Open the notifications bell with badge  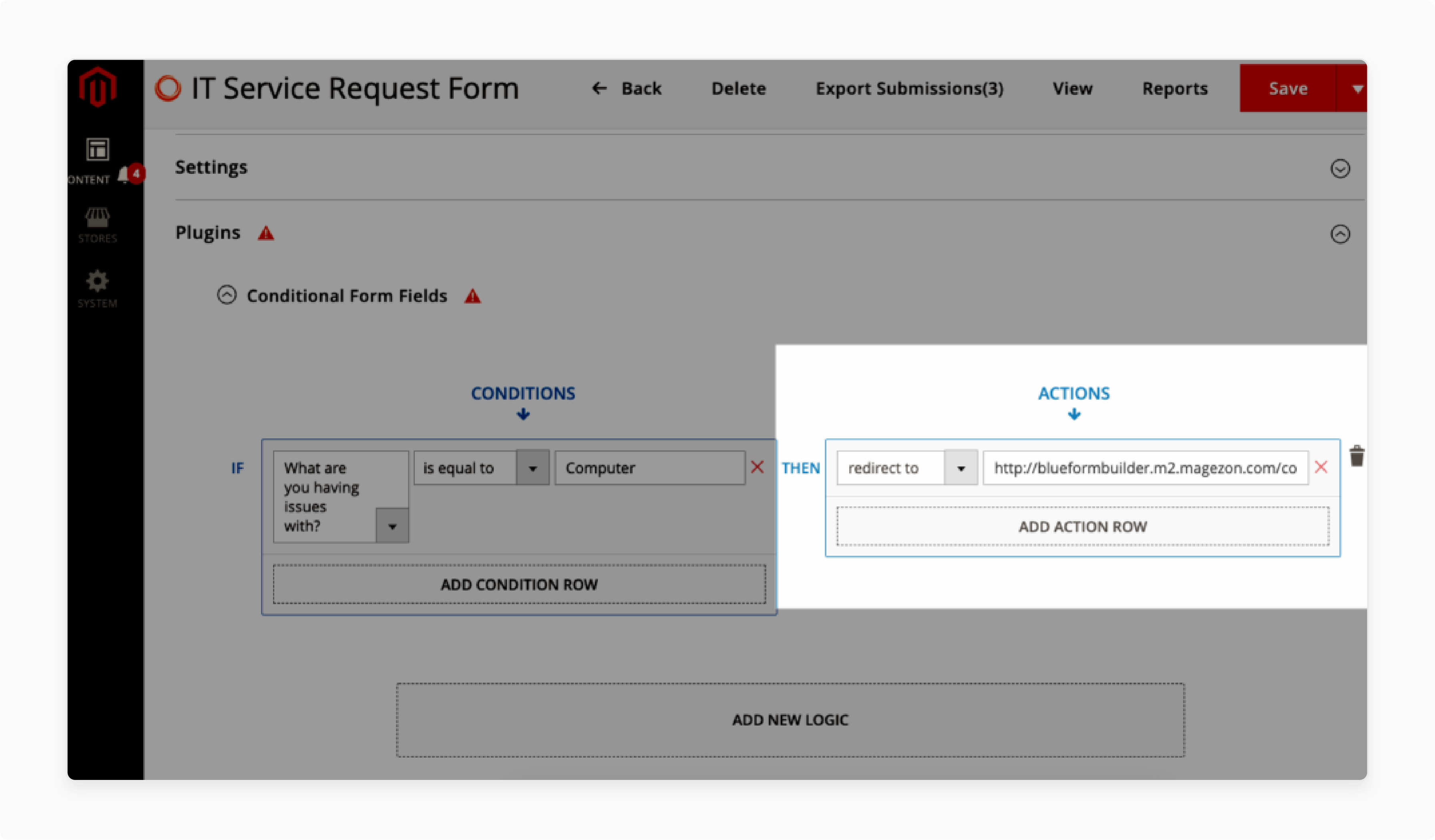131,174
